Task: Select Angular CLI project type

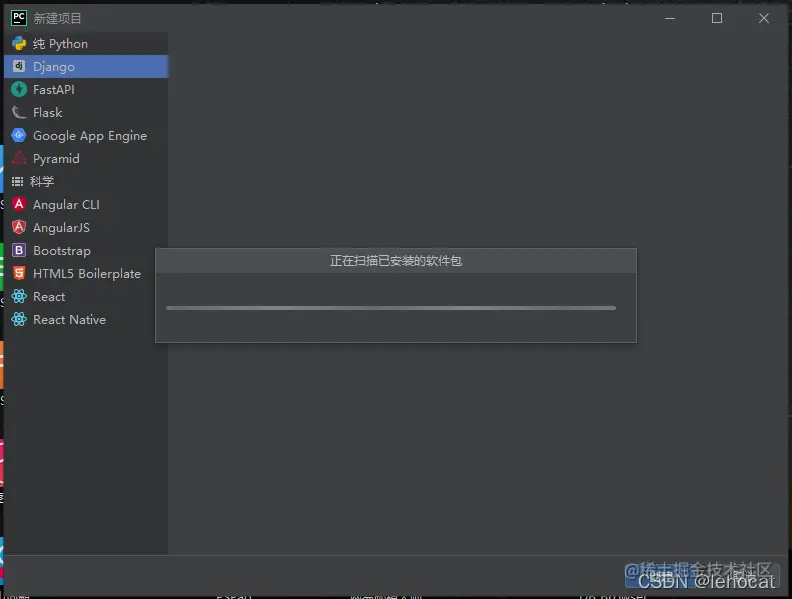Action: coord(86,204)
